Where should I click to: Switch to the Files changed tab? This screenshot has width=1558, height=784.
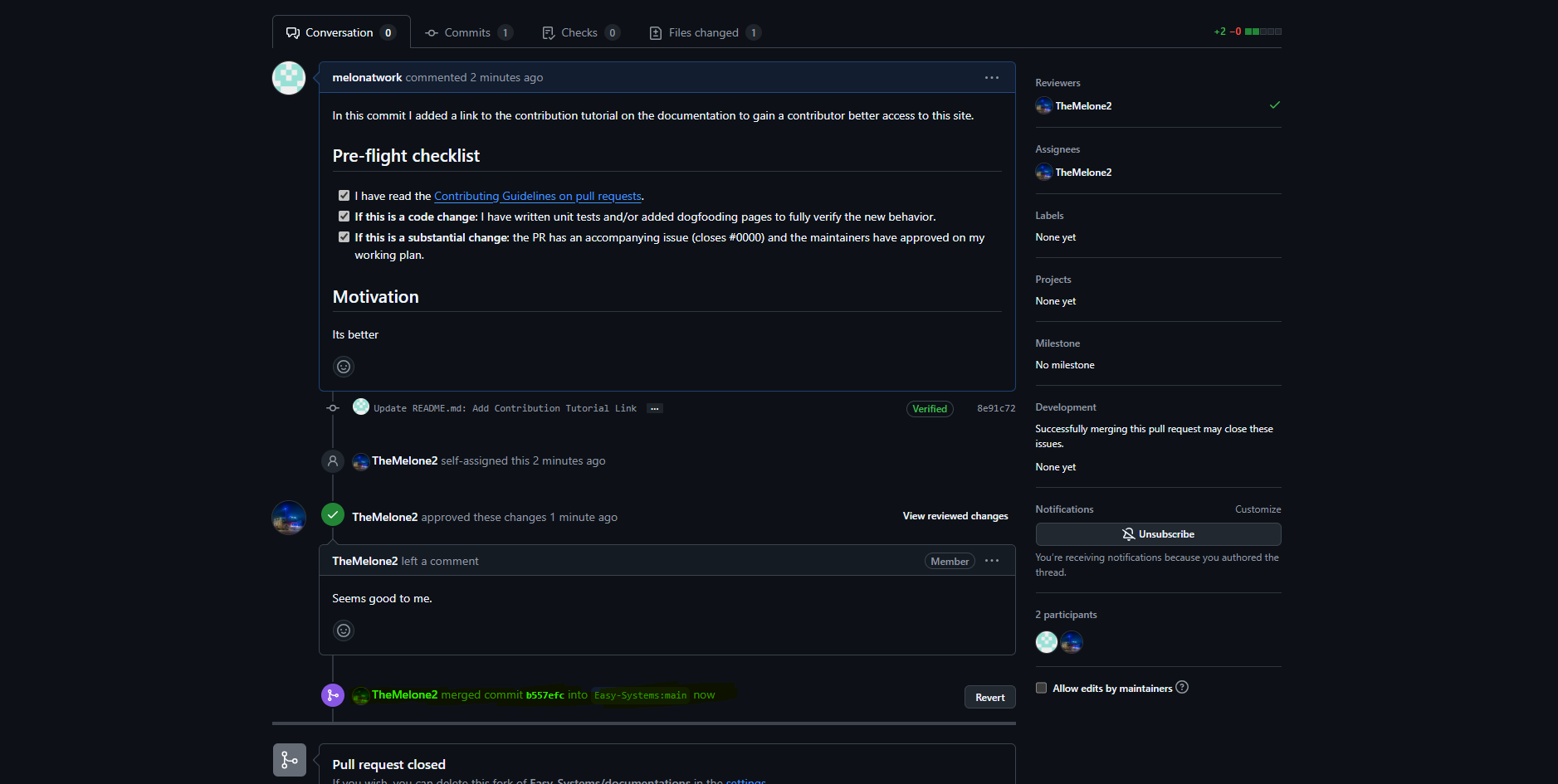tap(703, 32)
